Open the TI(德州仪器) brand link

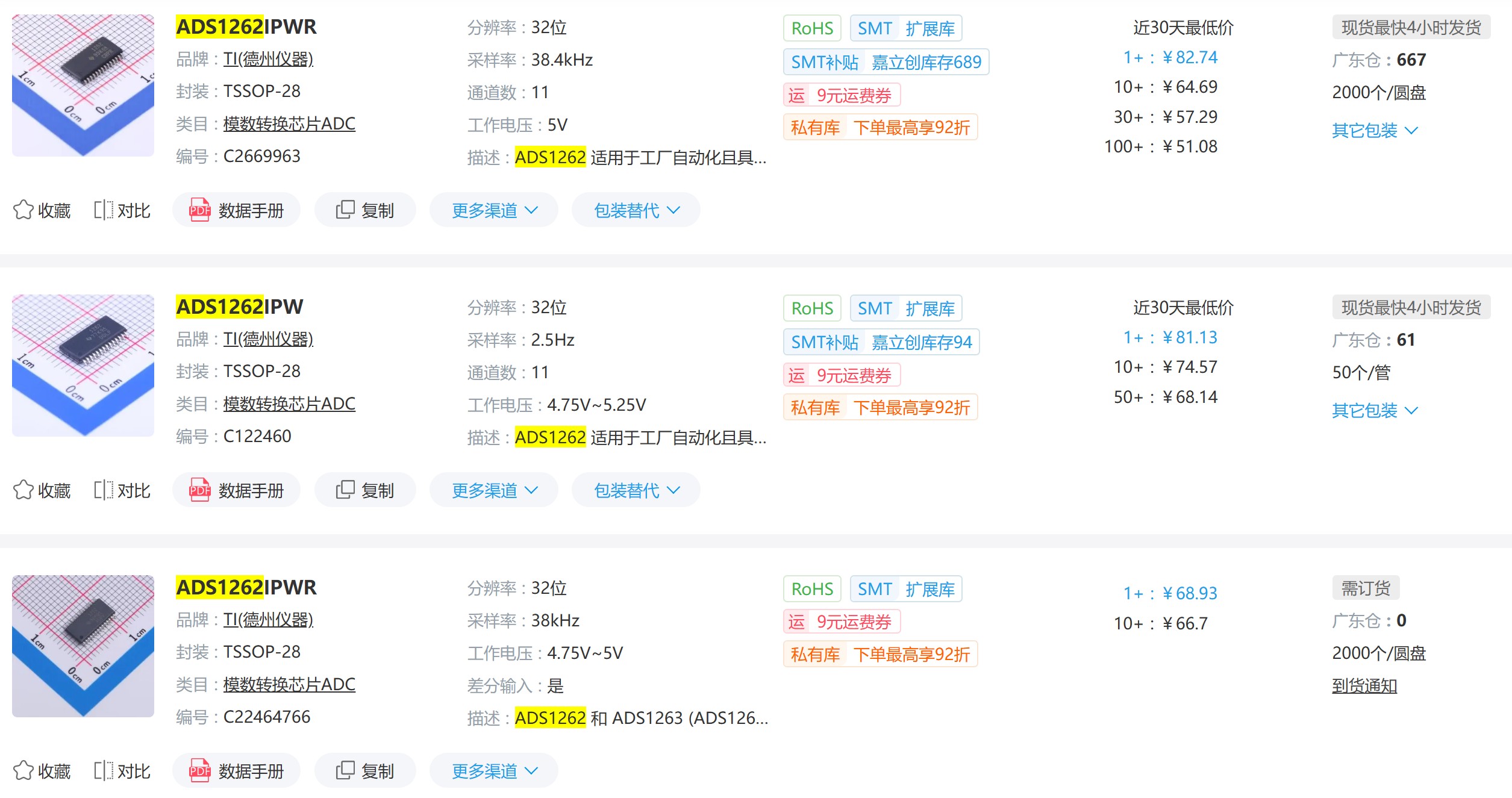pyautogui.click(x=269, y=59)
